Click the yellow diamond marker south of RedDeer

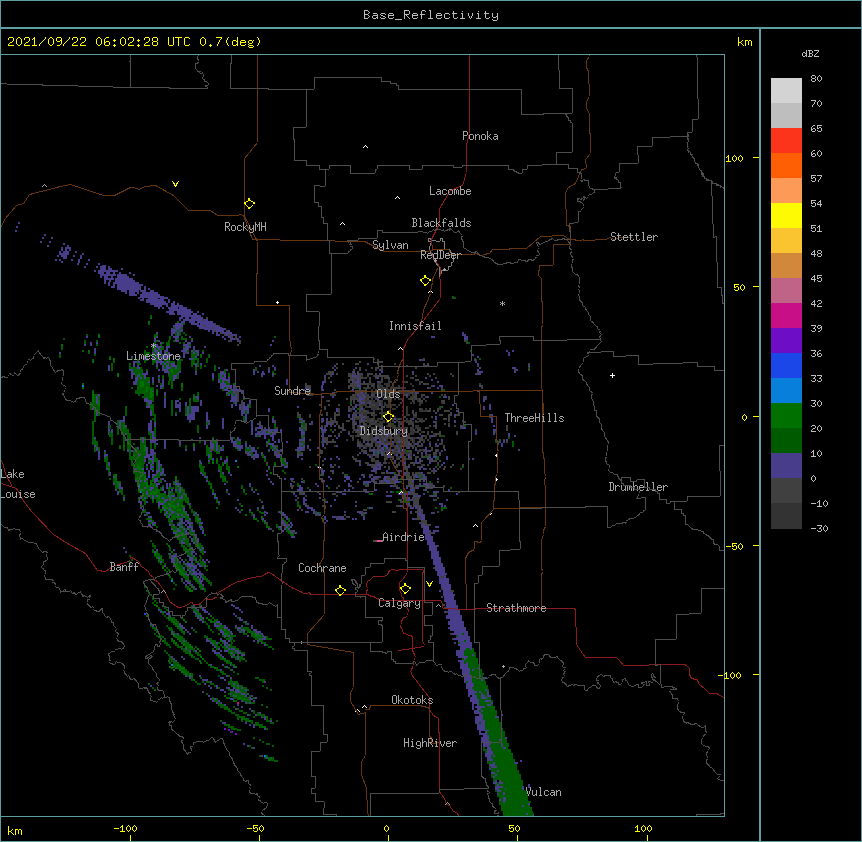pos(426,281)
